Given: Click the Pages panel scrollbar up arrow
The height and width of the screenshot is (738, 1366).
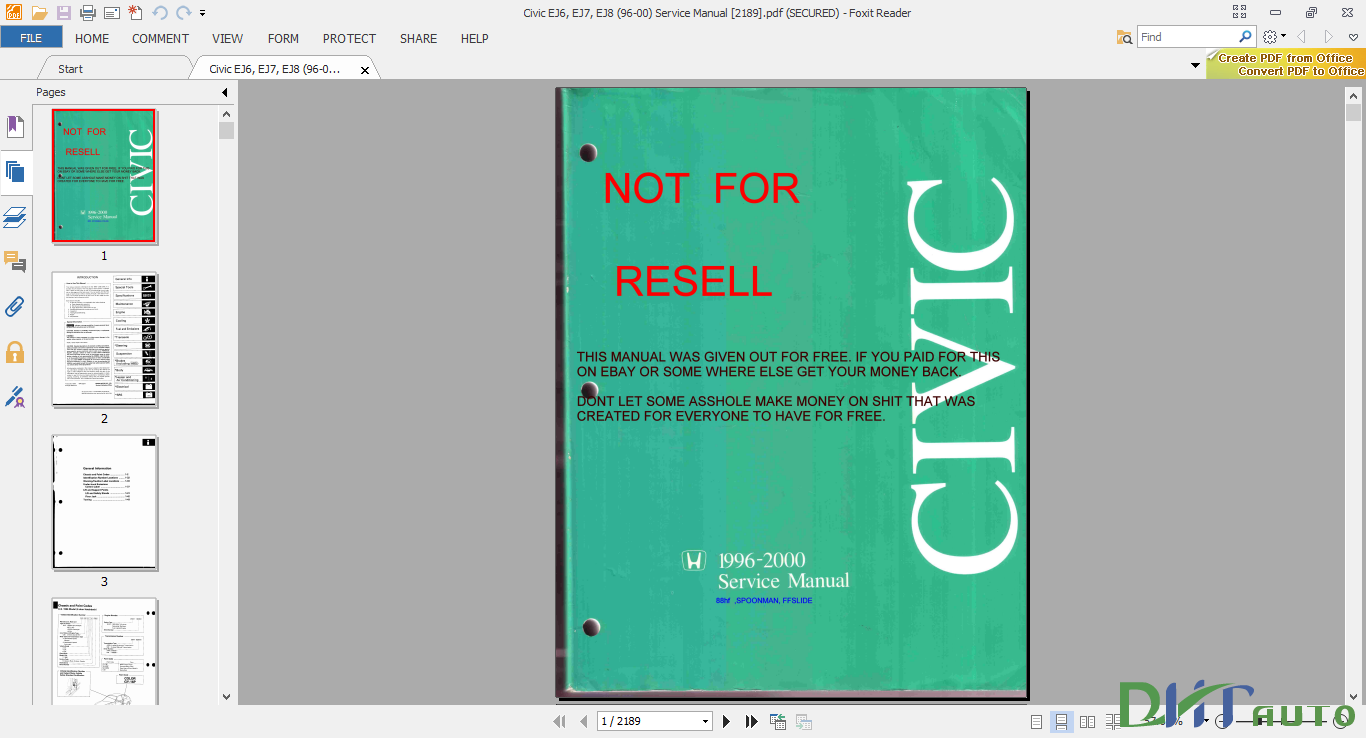Looking at the screenshot, I should (226, 115).
